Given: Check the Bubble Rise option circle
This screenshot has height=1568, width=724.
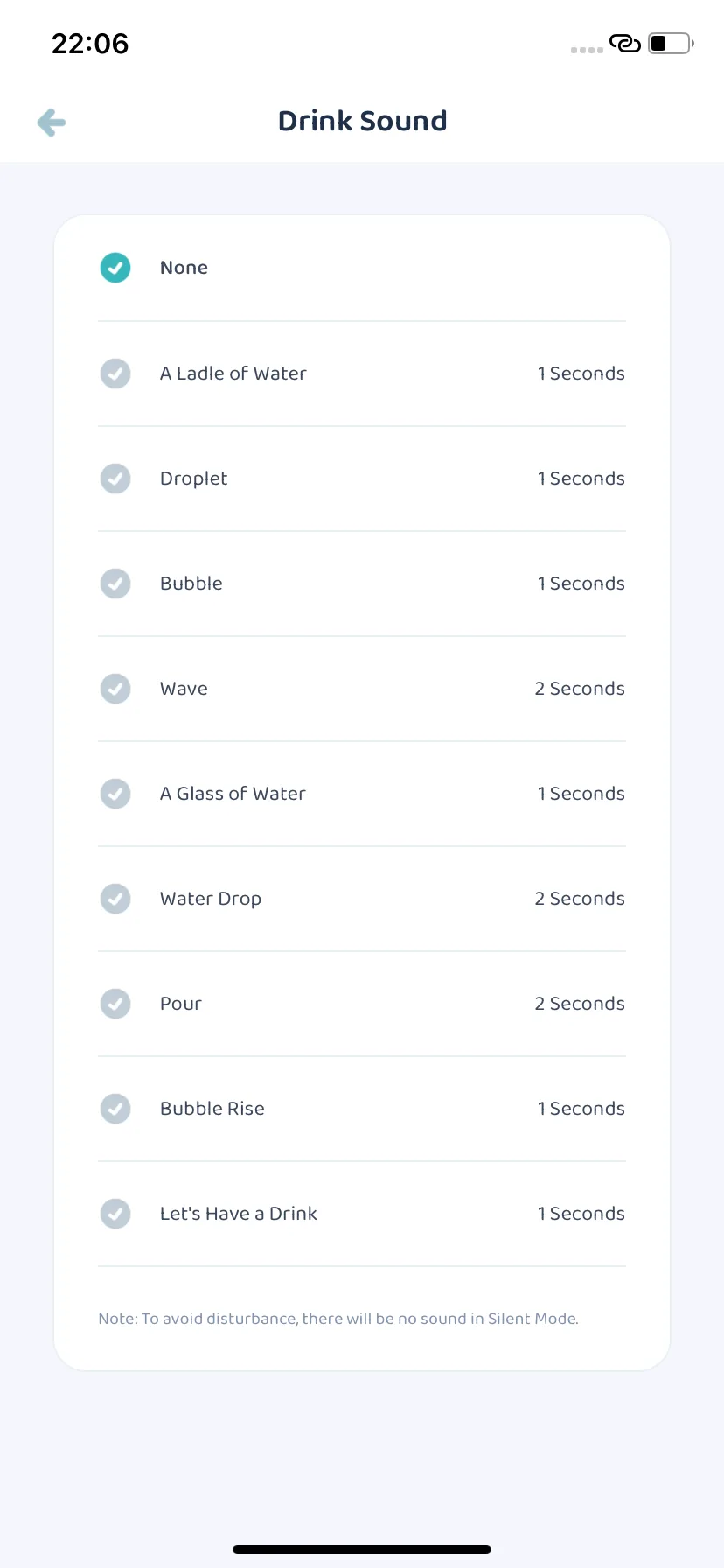Looking at the screenshot, I should pos(115,1109).
